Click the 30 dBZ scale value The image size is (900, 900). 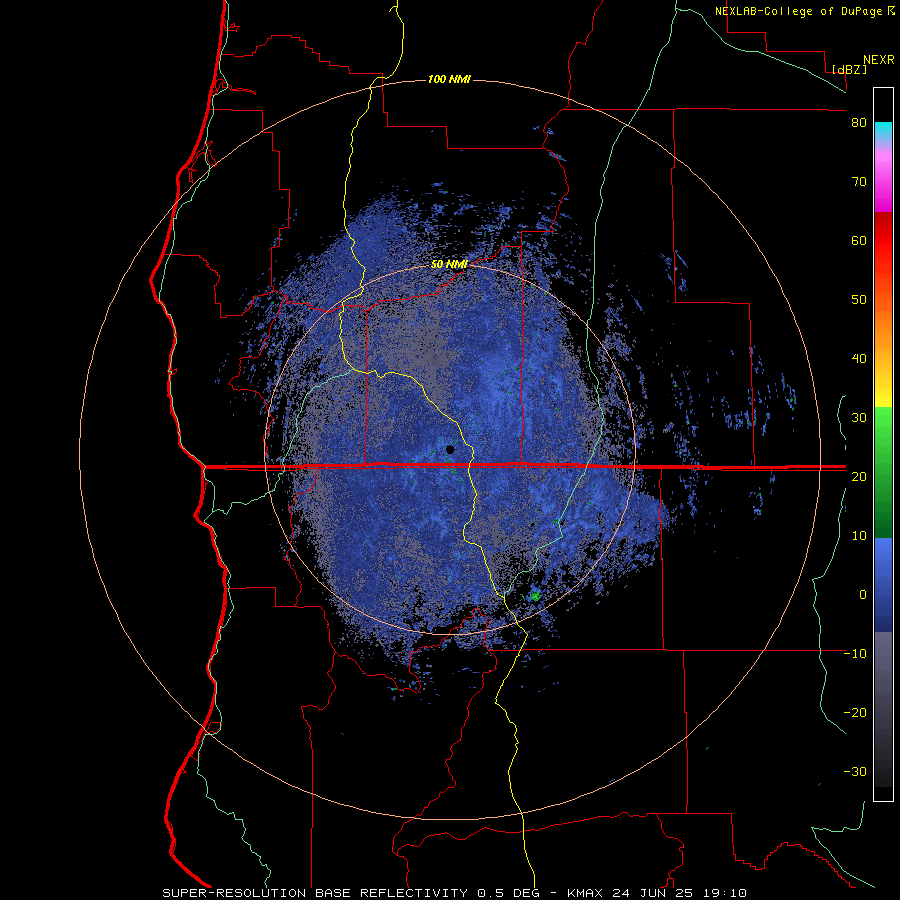click(x=859, y=417)
